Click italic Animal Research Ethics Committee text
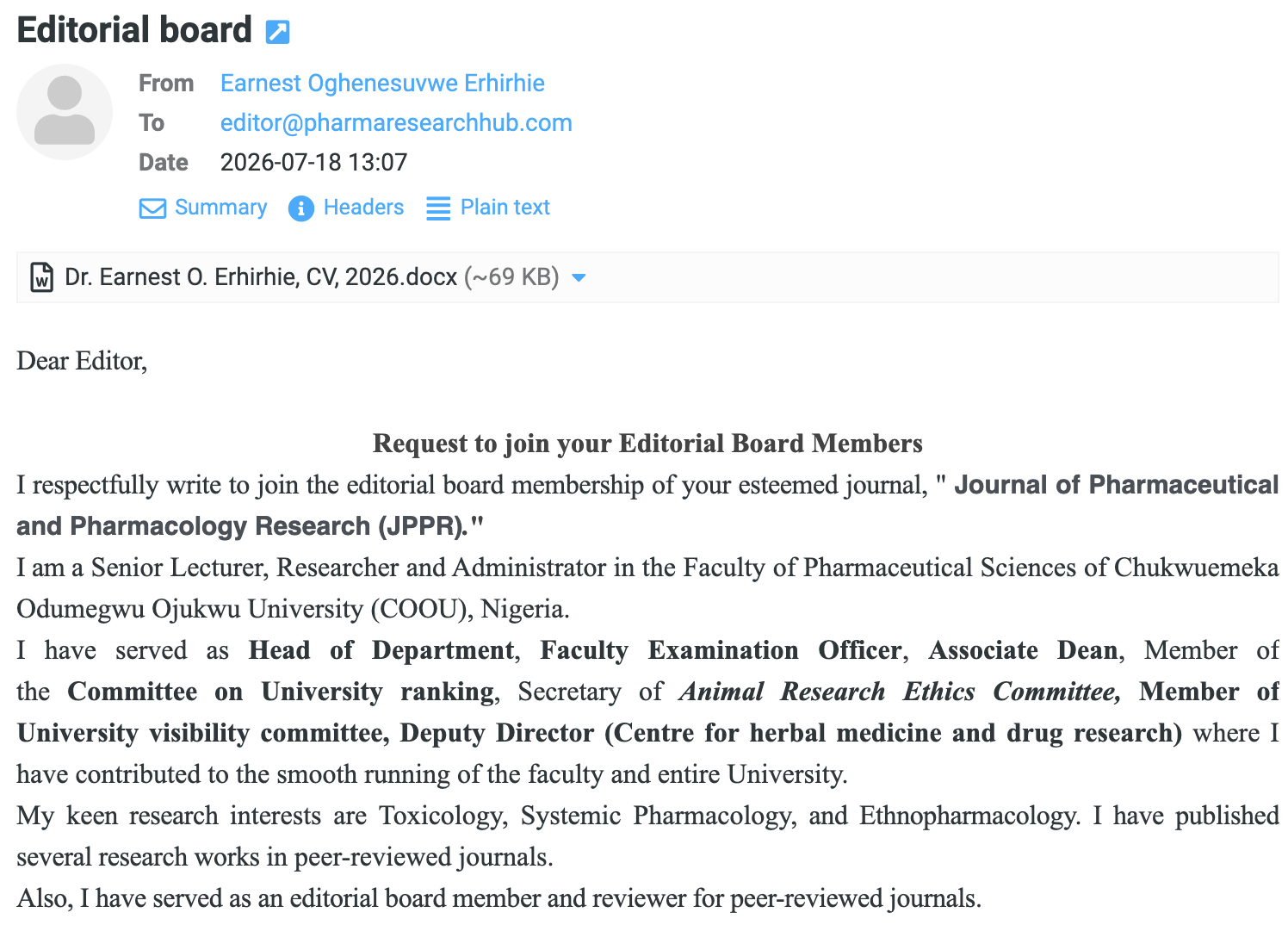Image resolution: width=1288 pixels, height=925 pixels. click(x=901, y=692)
